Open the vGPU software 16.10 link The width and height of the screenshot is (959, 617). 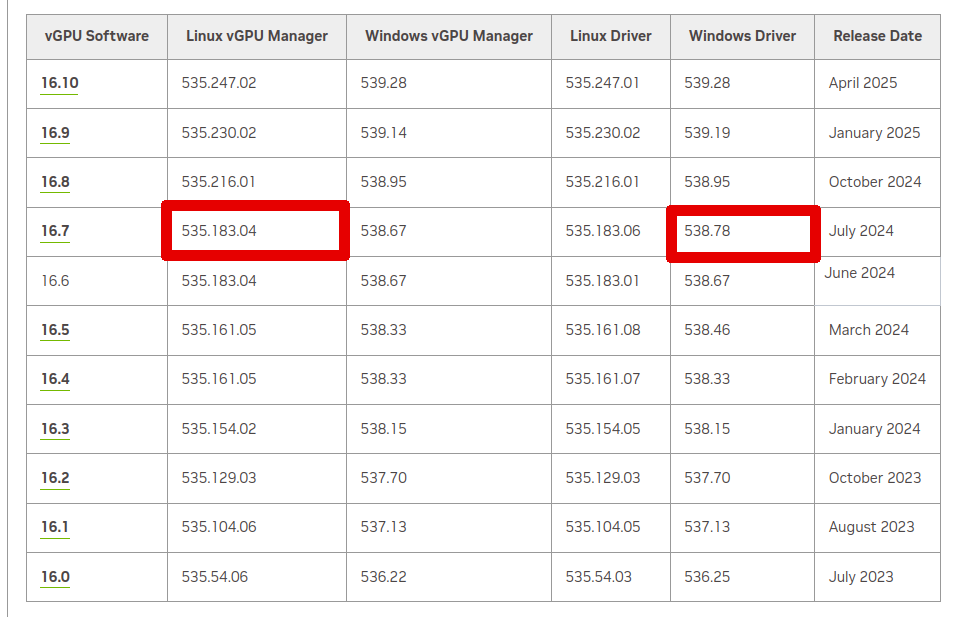tap(59, 83)
